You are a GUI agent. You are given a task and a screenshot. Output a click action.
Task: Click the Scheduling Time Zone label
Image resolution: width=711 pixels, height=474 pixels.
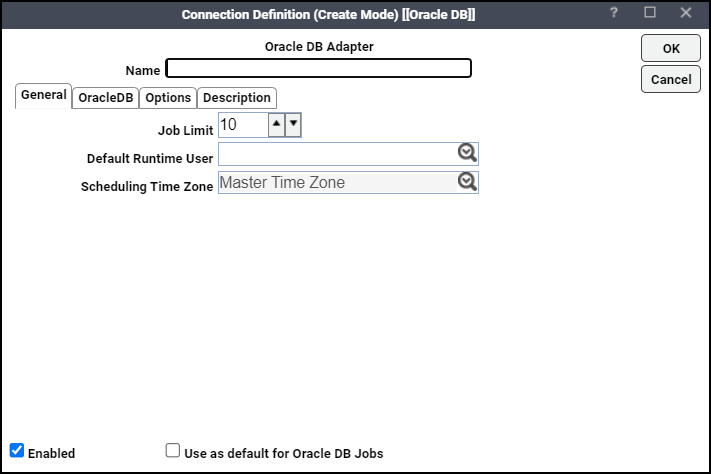[x=147, y=186]
